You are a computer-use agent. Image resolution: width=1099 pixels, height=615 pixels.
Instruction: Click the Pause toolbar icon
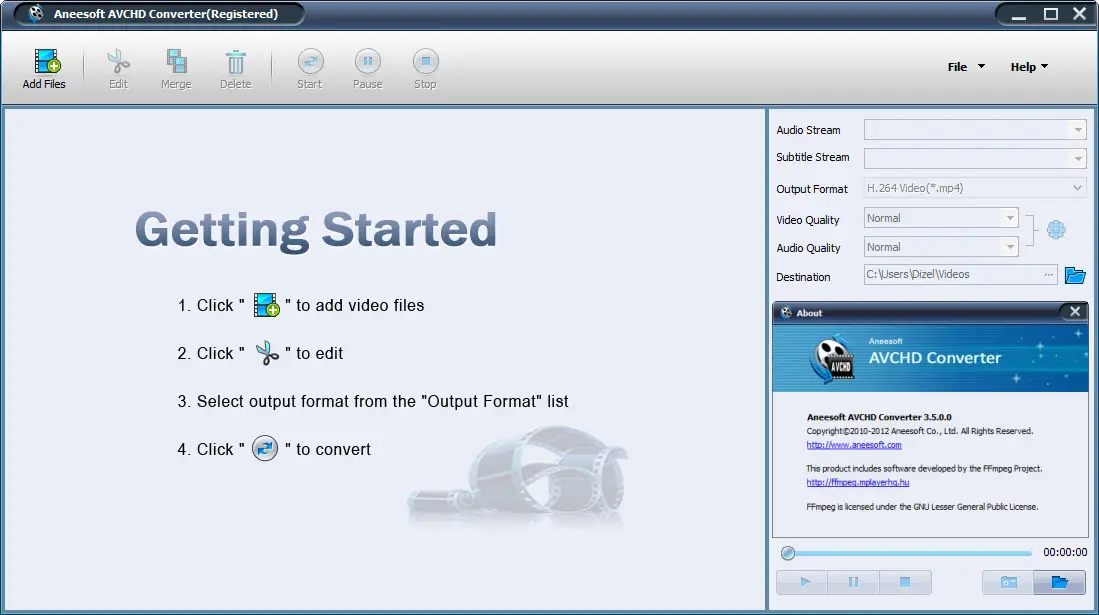point(367,62)
